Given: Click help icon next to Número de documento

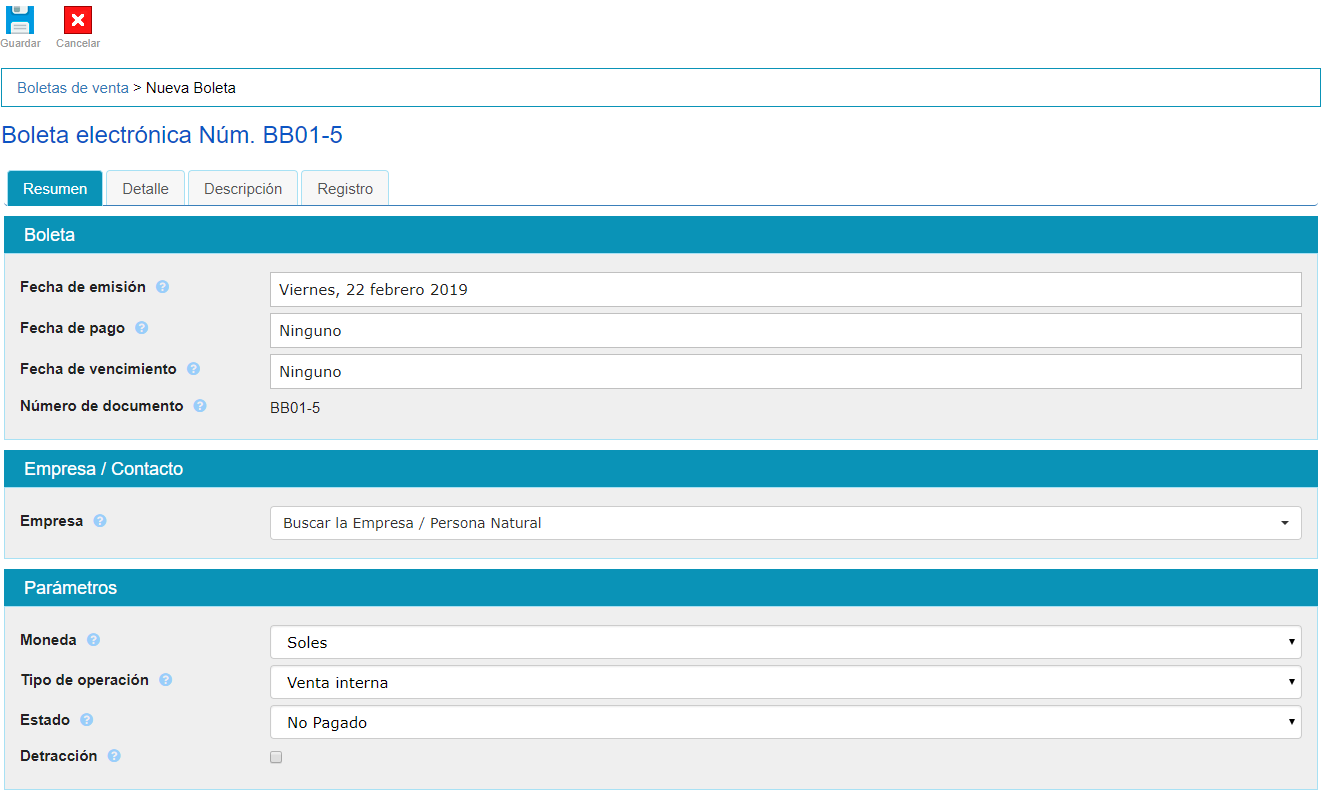Looking at the screenshot, I should click(x=200, y=406).
